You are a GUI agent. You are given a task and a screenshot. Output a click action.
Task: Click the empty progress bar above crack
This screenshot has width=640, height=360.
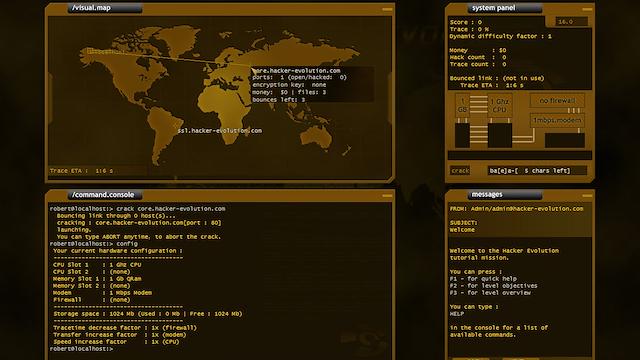point(520,155)
